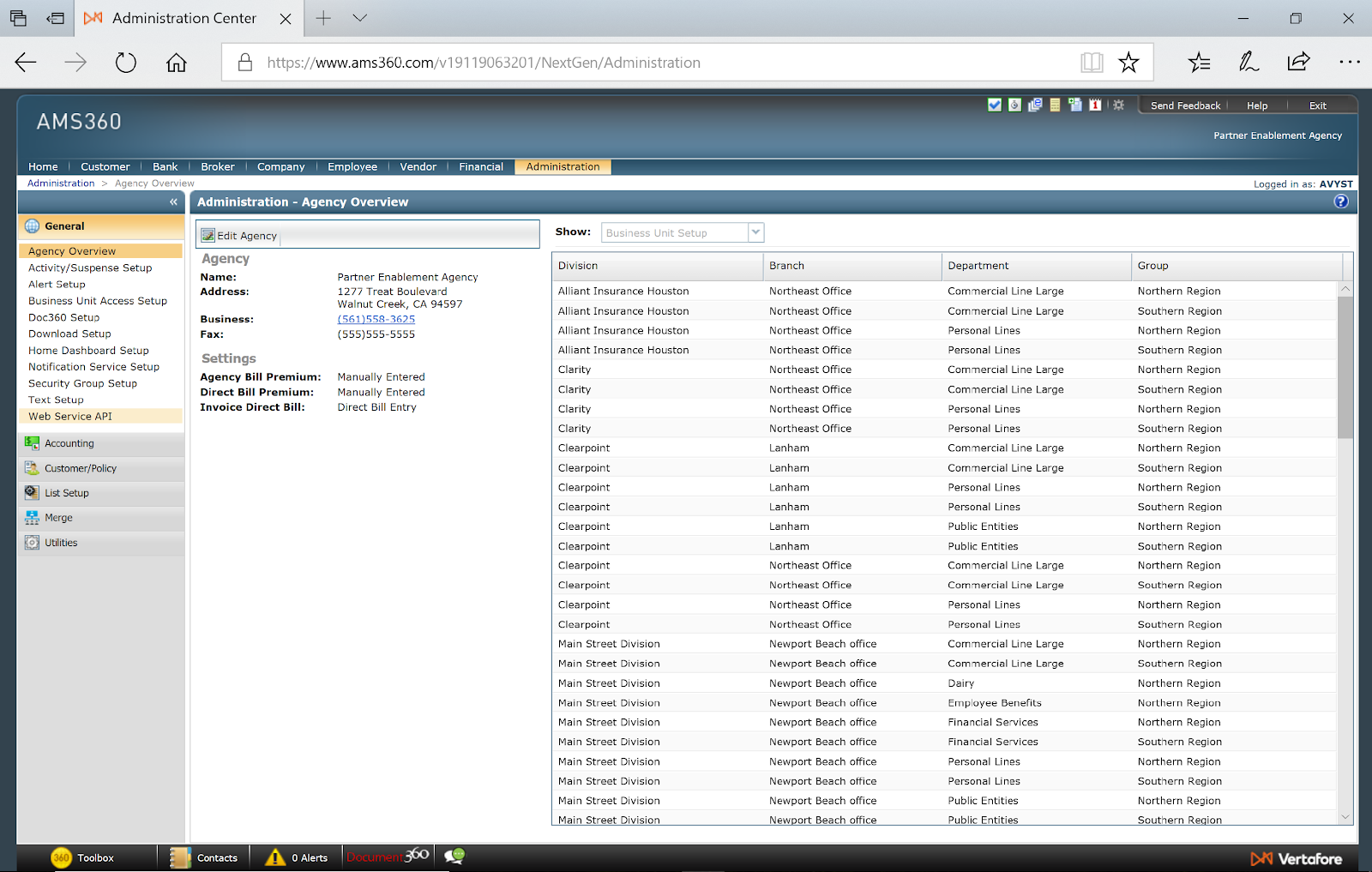Screen dimensions: 1372x872
Task: Expand the Utilities section in sidebar
Action: tap(101, 543)
